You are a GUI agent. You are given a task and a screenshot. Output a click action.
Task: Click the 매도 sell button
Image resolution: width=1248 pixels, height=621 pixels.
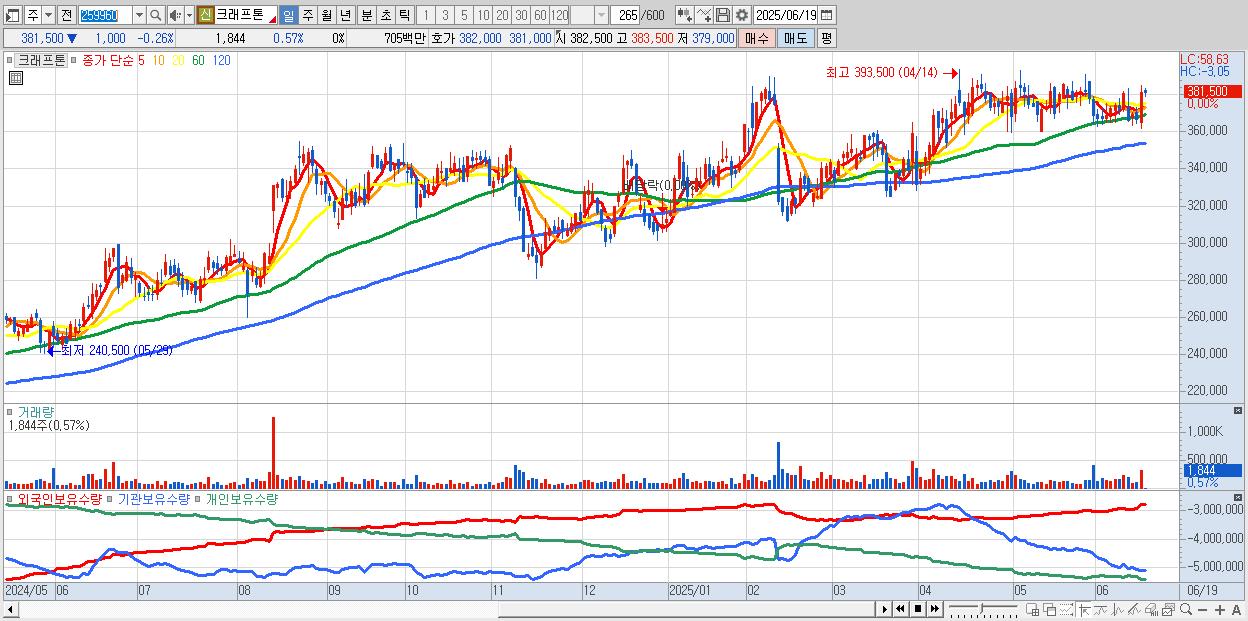click(796, 38)
